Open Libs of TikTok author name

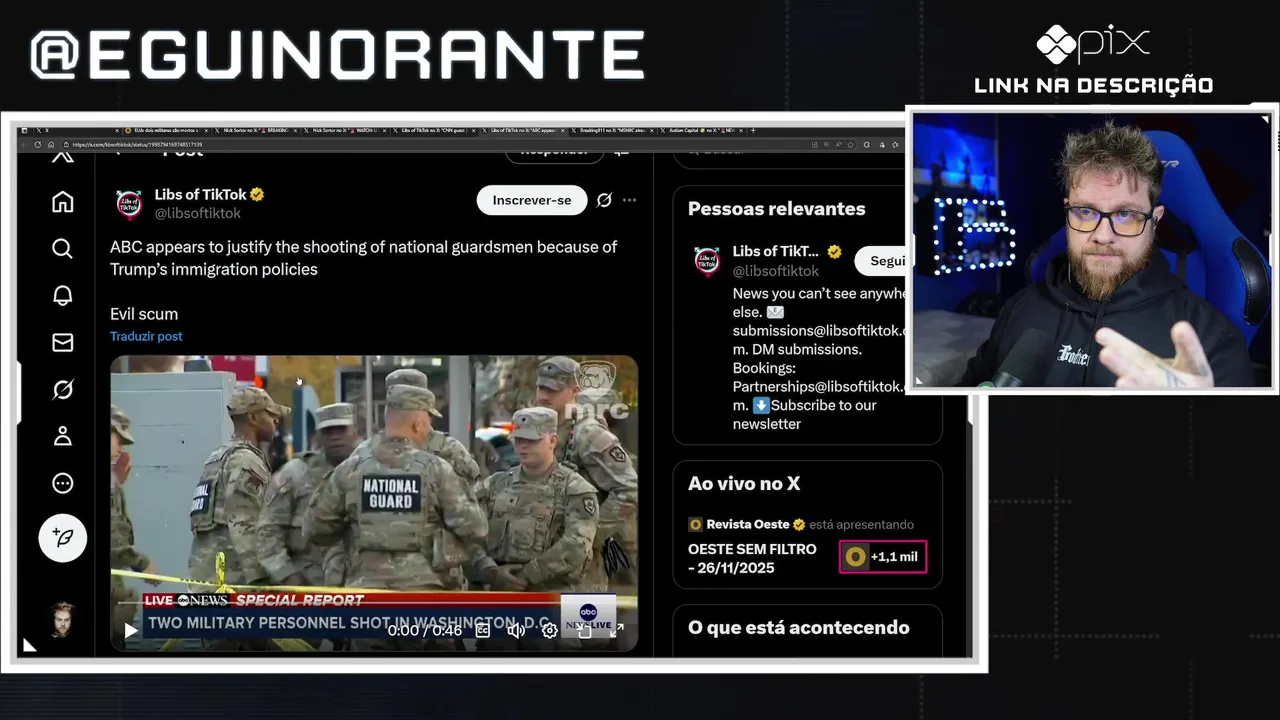click(x=201, y=194)
